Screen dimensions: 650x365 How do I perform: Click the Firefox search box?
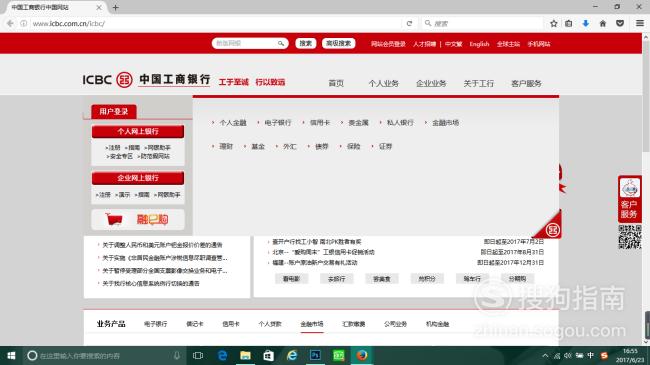(482, 24)
